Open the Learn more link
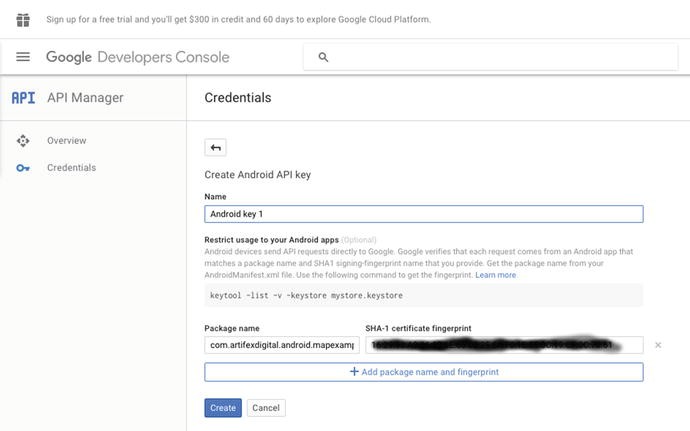Viewport: 690px width, 431px height. 496,275
